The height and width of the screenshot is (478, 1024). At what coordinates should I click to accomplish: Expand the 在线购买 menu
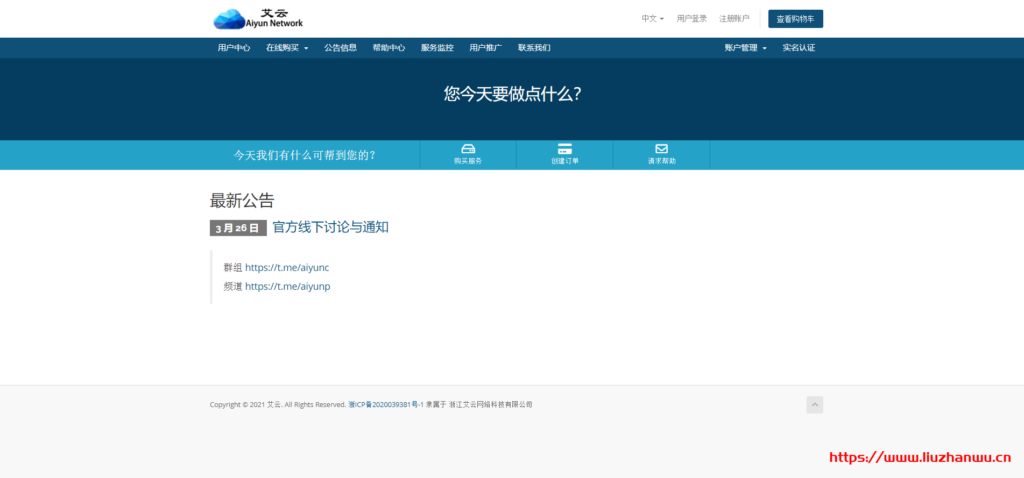point(287,48)
